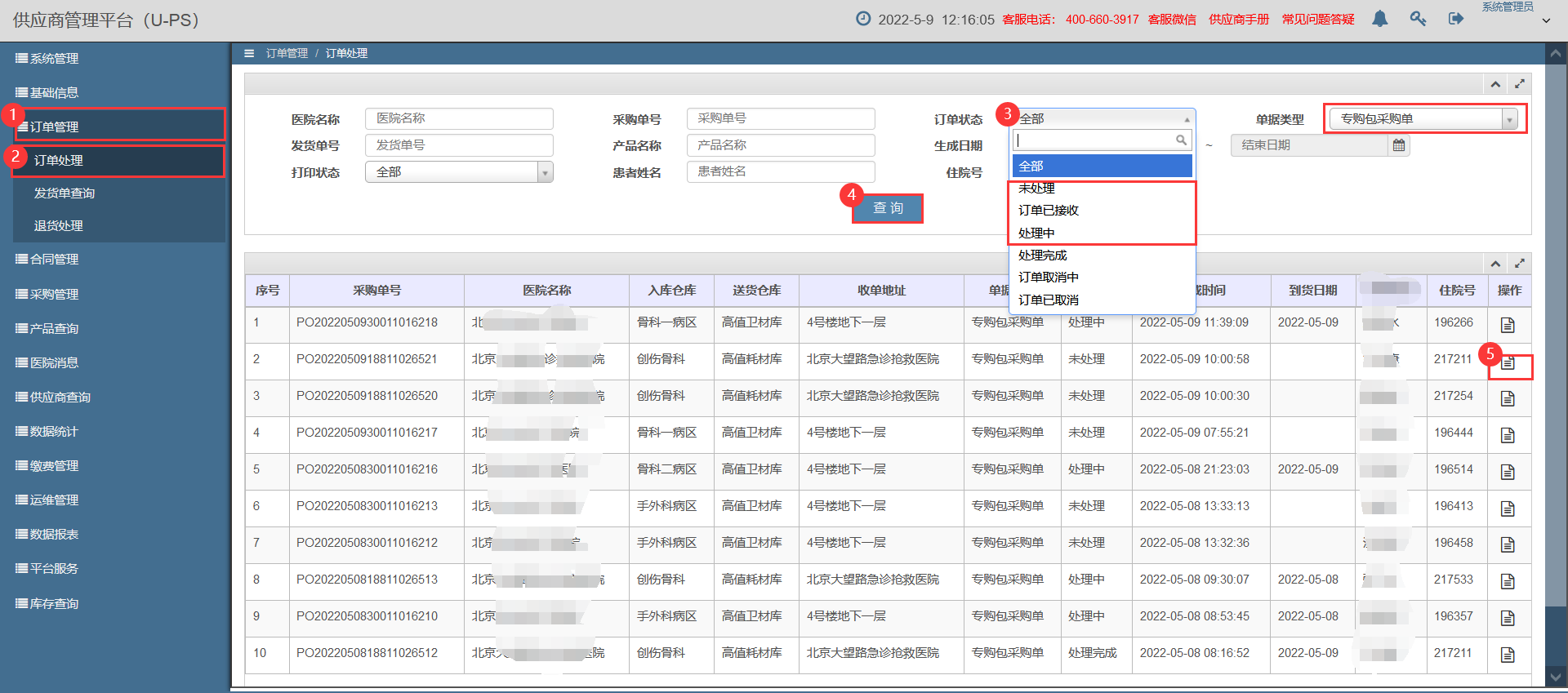This screenshot has width=1568, height=693.
Task: Expand search panel to full screen
Action: click(1520, 84)
